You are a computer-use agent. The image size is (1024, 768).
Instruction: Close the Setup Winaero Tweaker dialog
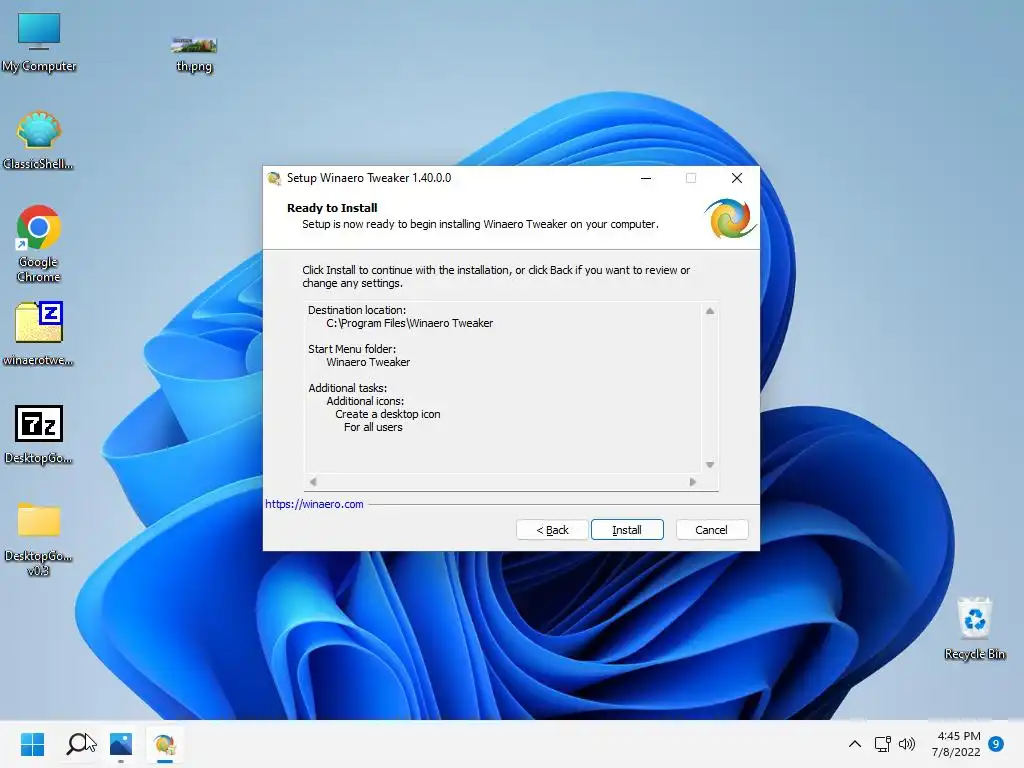[x=737, y=178]
